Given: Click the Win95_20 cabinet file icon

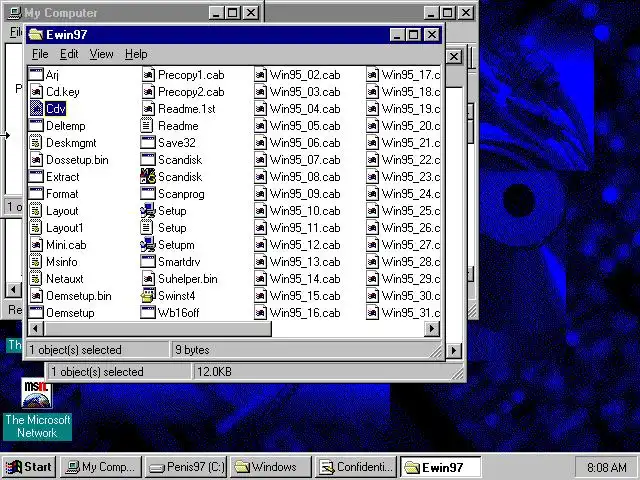Looking at the screenshot, I should tap(372, 126).
